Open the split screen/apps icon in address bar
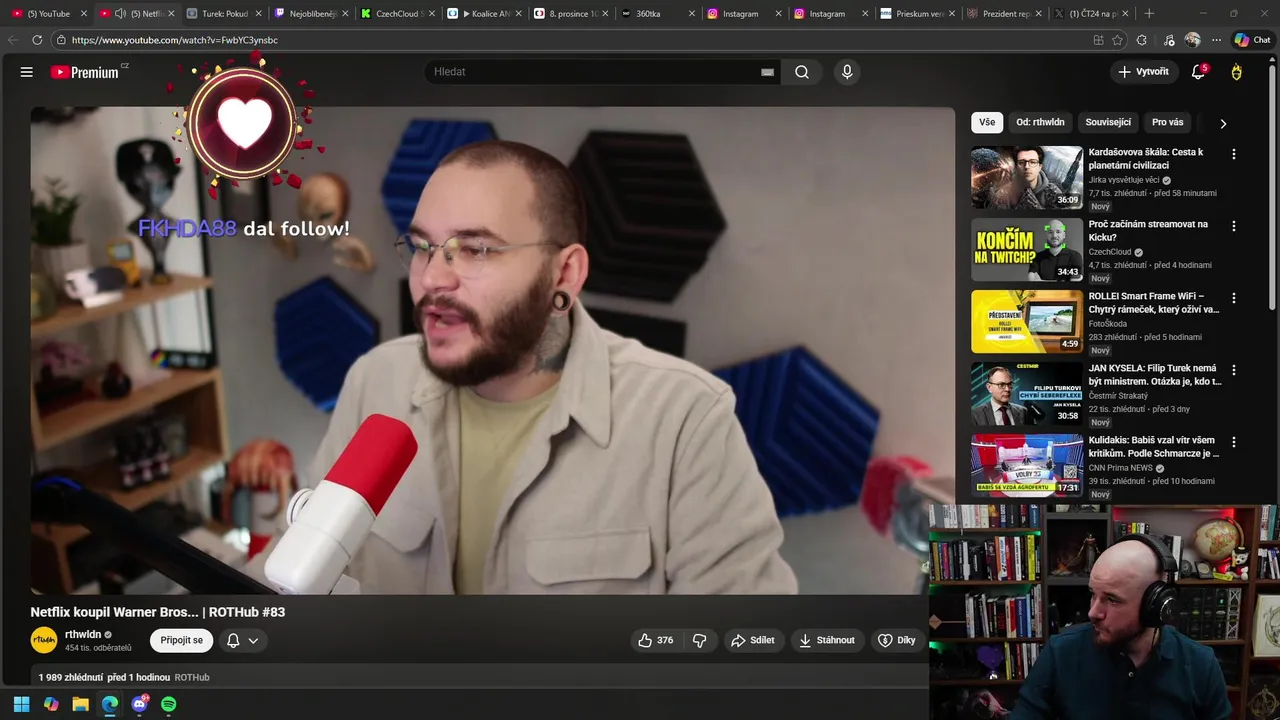This screenshot has height=720, width=1280. tap(1098, 40)
